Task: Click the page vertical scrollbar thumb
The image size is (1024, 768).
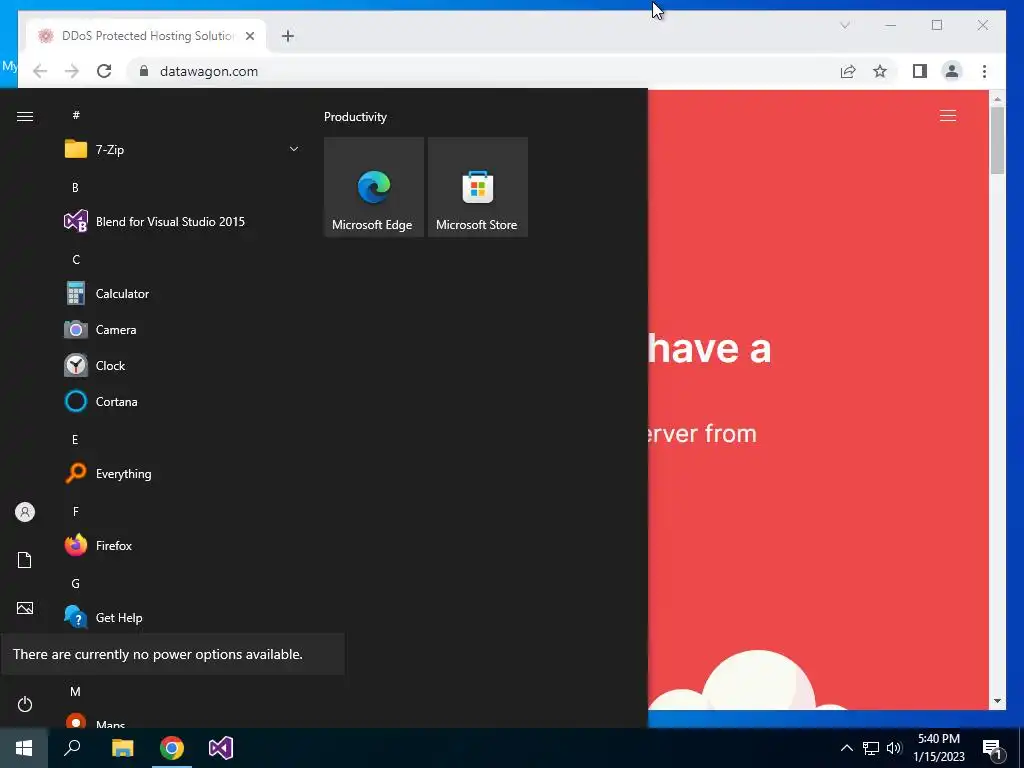Action: (x=997, y=140)
